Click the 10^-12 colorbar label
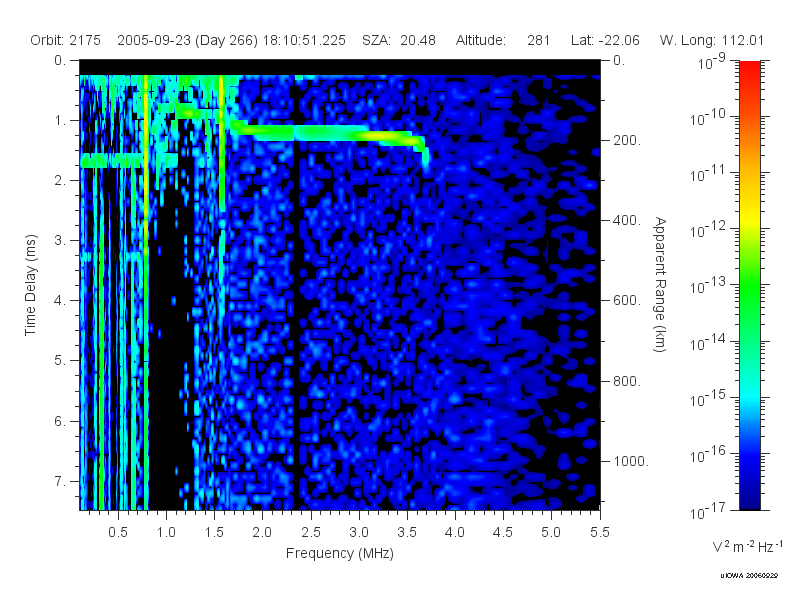800x600 pixels. [708, 230]
